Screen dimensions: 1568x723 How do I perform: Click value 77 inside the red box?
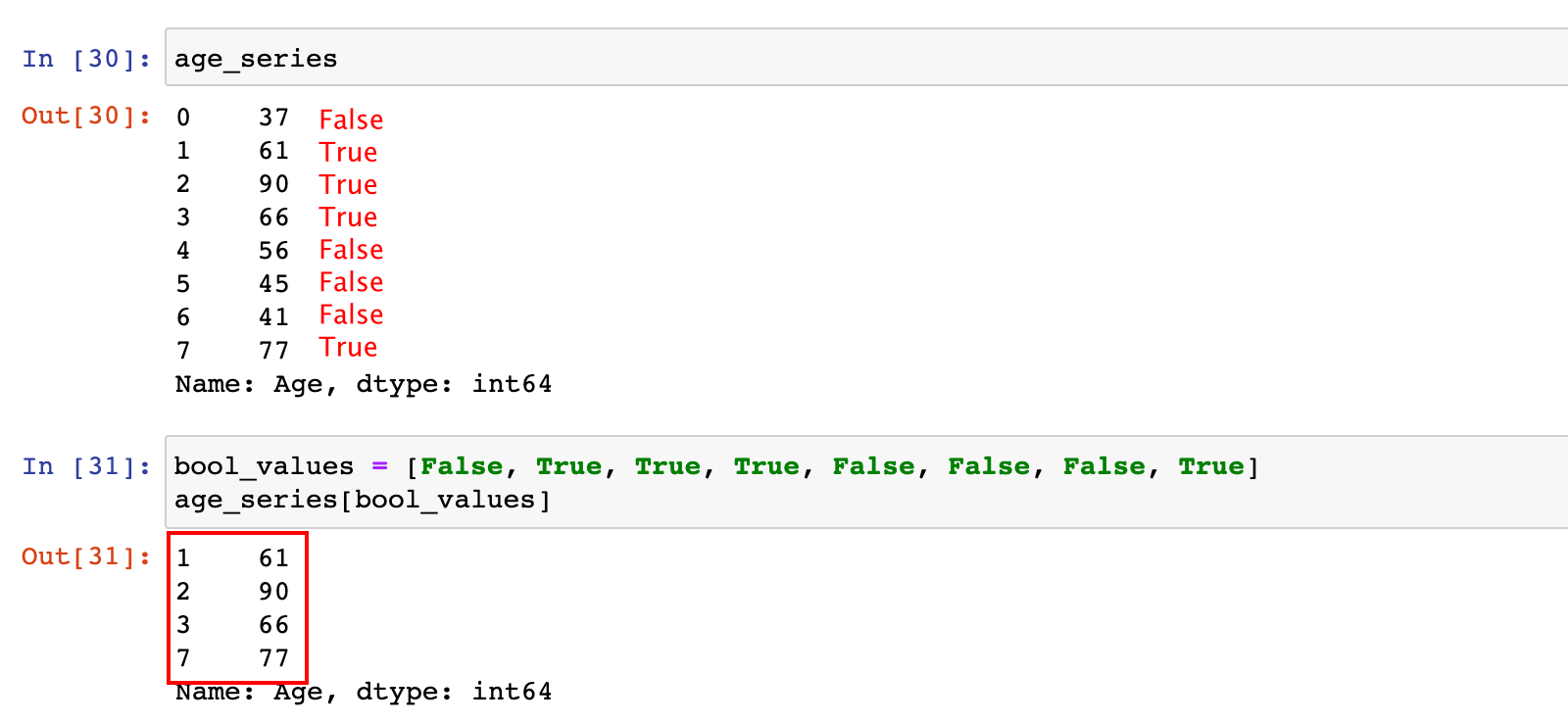273,658
